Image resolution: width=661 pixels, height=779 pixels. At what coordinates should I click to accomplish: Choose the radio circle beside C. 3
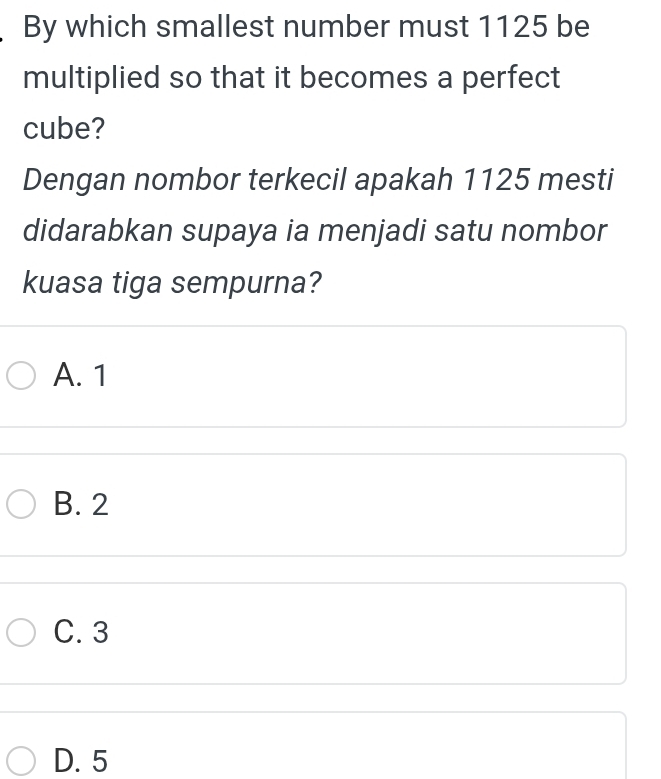coord(22,634)
